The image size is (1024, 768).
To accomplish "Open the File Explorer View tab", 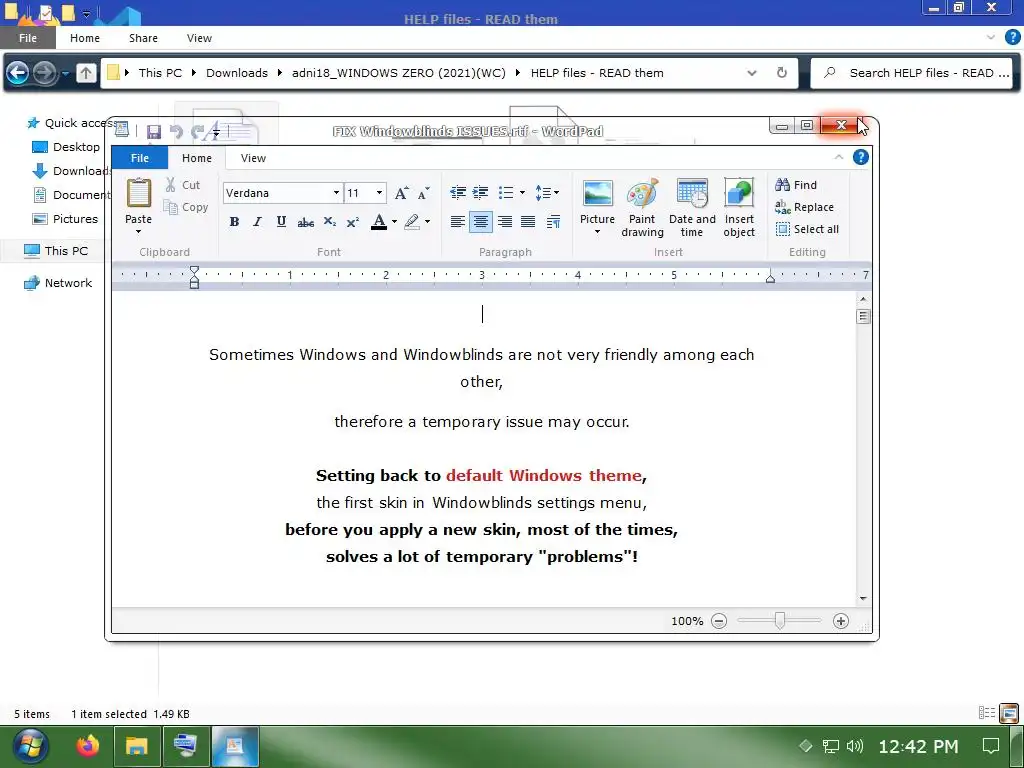I will (x=199, y=38).
